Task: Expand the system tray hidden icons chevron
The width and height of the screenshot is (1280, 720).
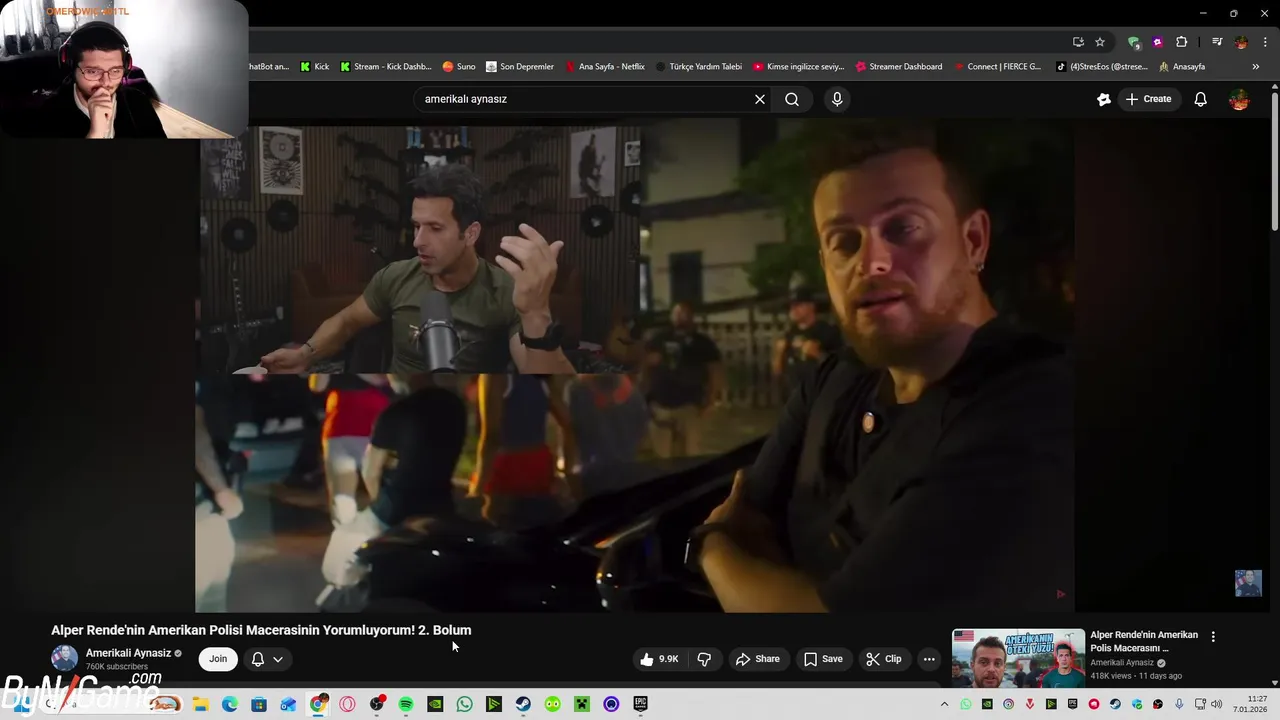Action: click(x=944, y=704)
